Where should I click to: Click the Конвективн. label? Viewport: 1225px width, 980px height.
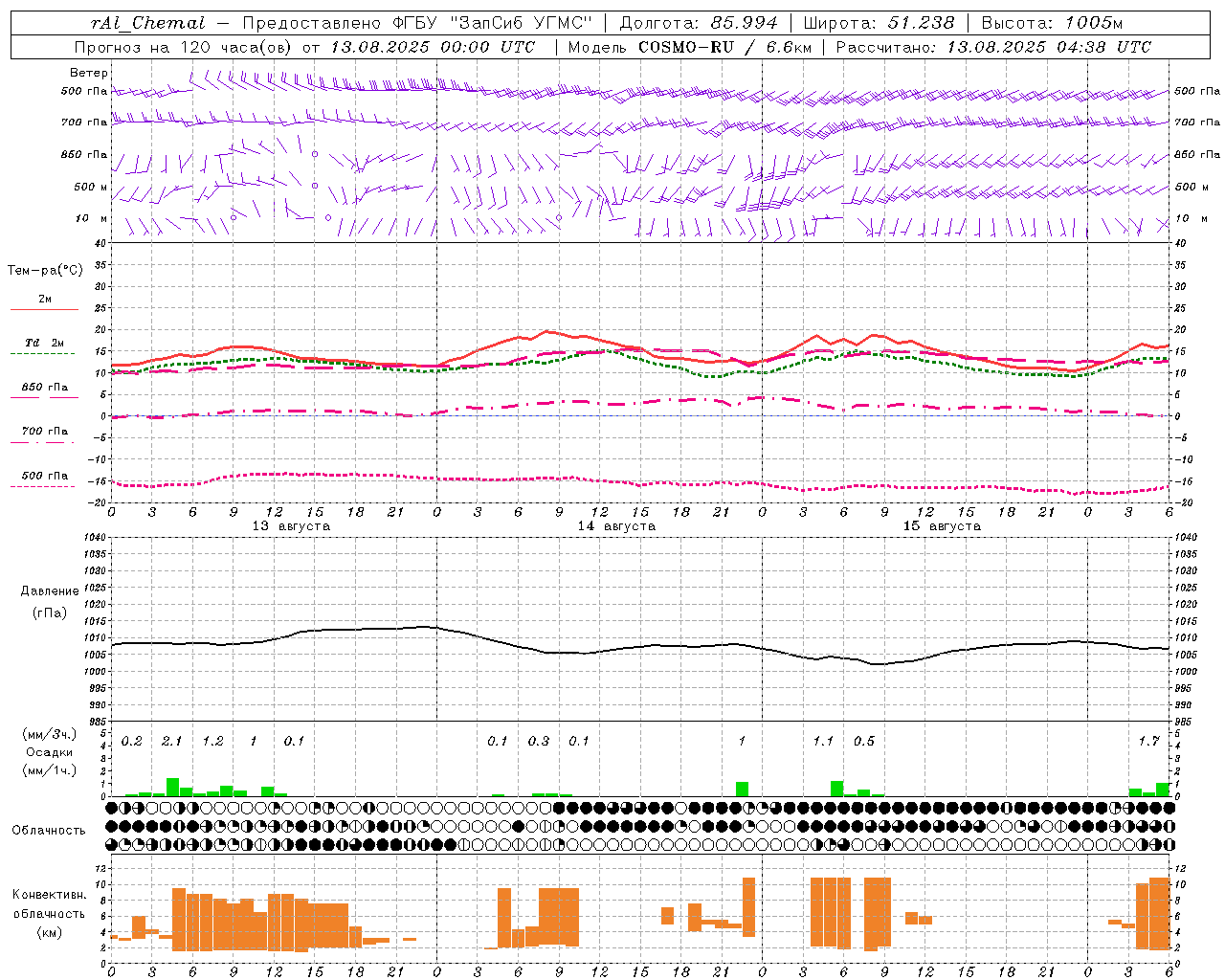(50, 895)
